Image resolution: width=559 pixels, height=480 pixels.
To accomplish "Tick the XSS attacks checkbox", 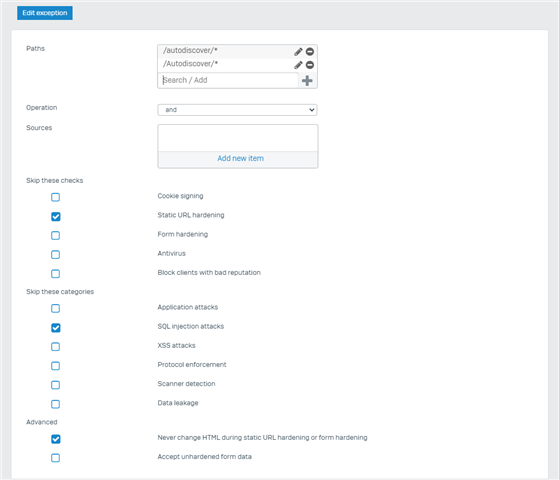I will coord(55,347).
